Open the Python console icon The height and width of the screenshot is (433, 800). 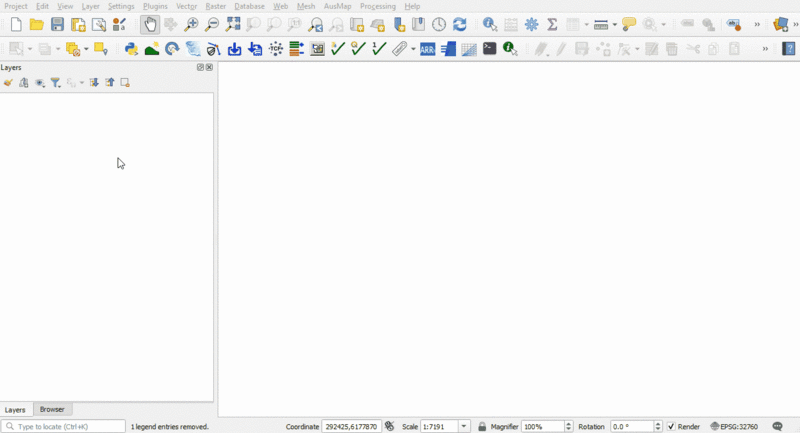pyautogui.click(x=131, y=49)
